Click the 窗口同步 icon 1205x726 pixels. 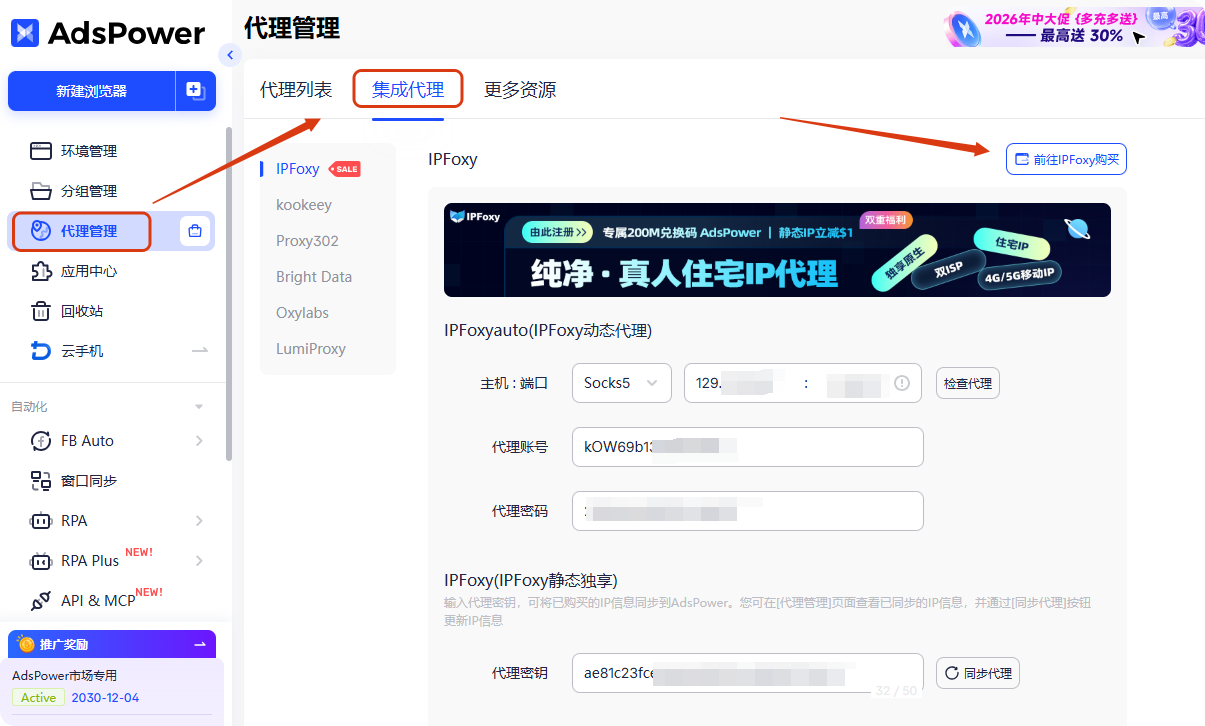41,481
